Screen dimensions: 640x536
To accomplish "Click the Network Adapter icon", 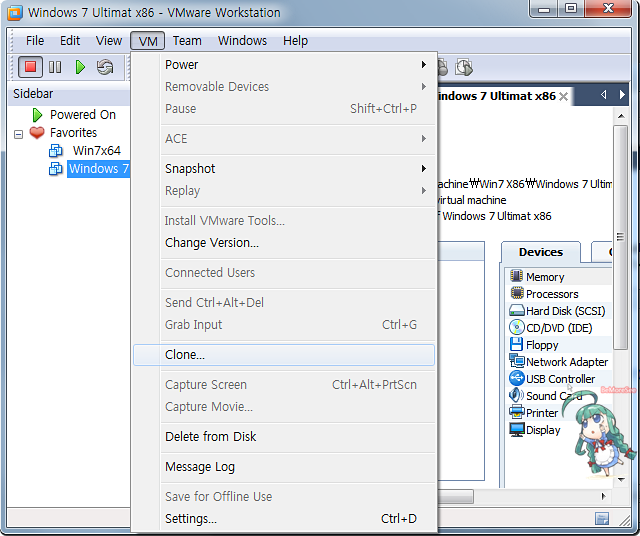I will [x=517, y=361].
